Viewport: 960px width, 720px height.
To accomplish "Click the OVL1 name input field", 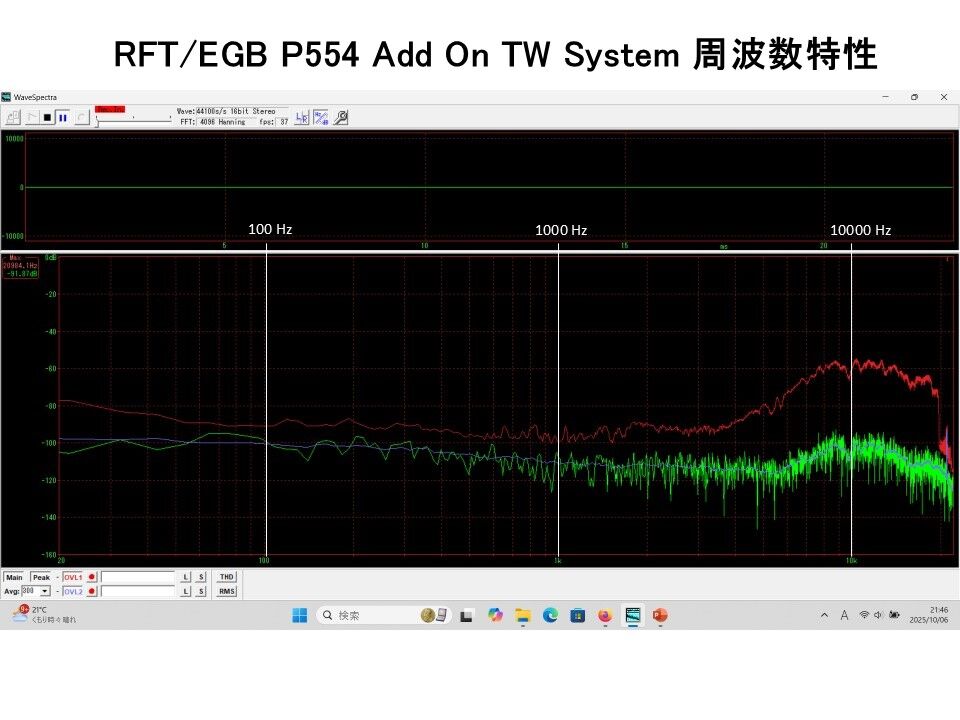I will pyautogui.click(x=138, y=577).
